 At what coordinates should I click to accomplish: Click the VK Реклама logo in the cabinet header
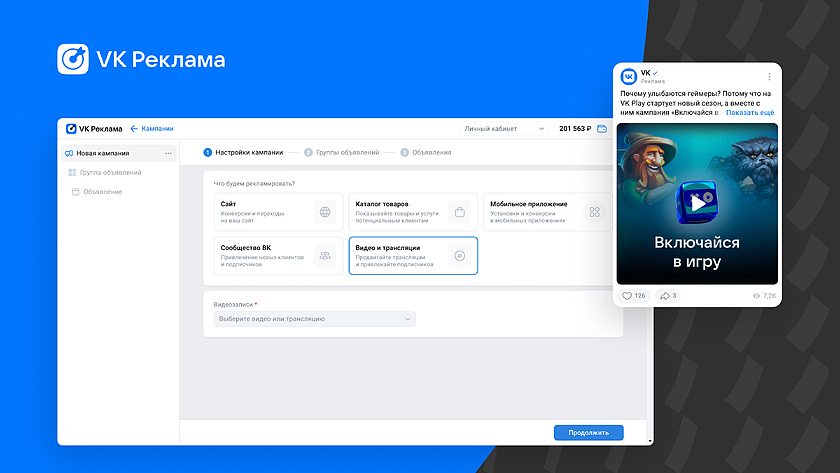94,129
